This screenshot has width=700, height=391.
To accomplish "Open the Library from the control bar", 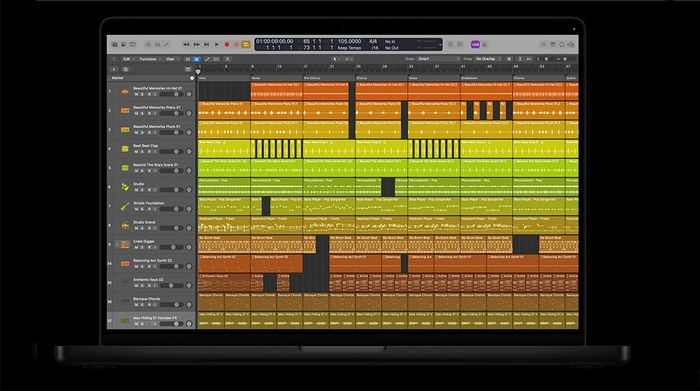I will pos(115,45).
